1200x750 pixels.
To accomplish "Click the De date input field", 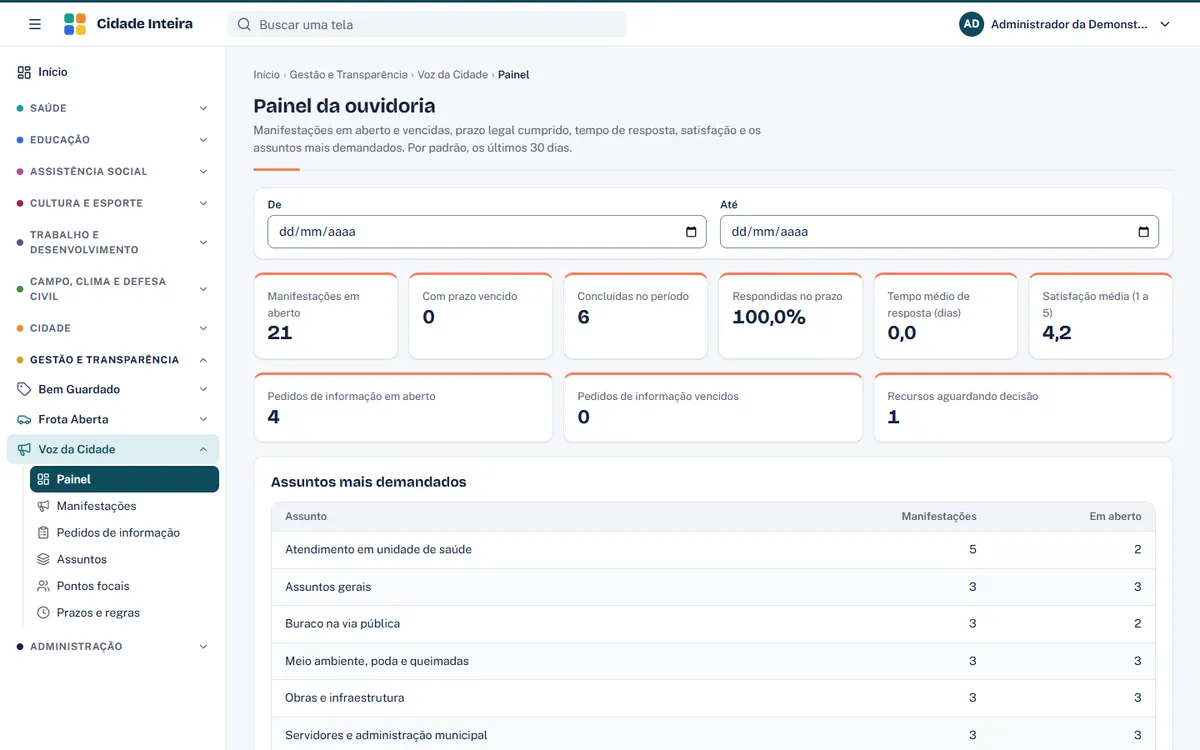I will (487, 232).
